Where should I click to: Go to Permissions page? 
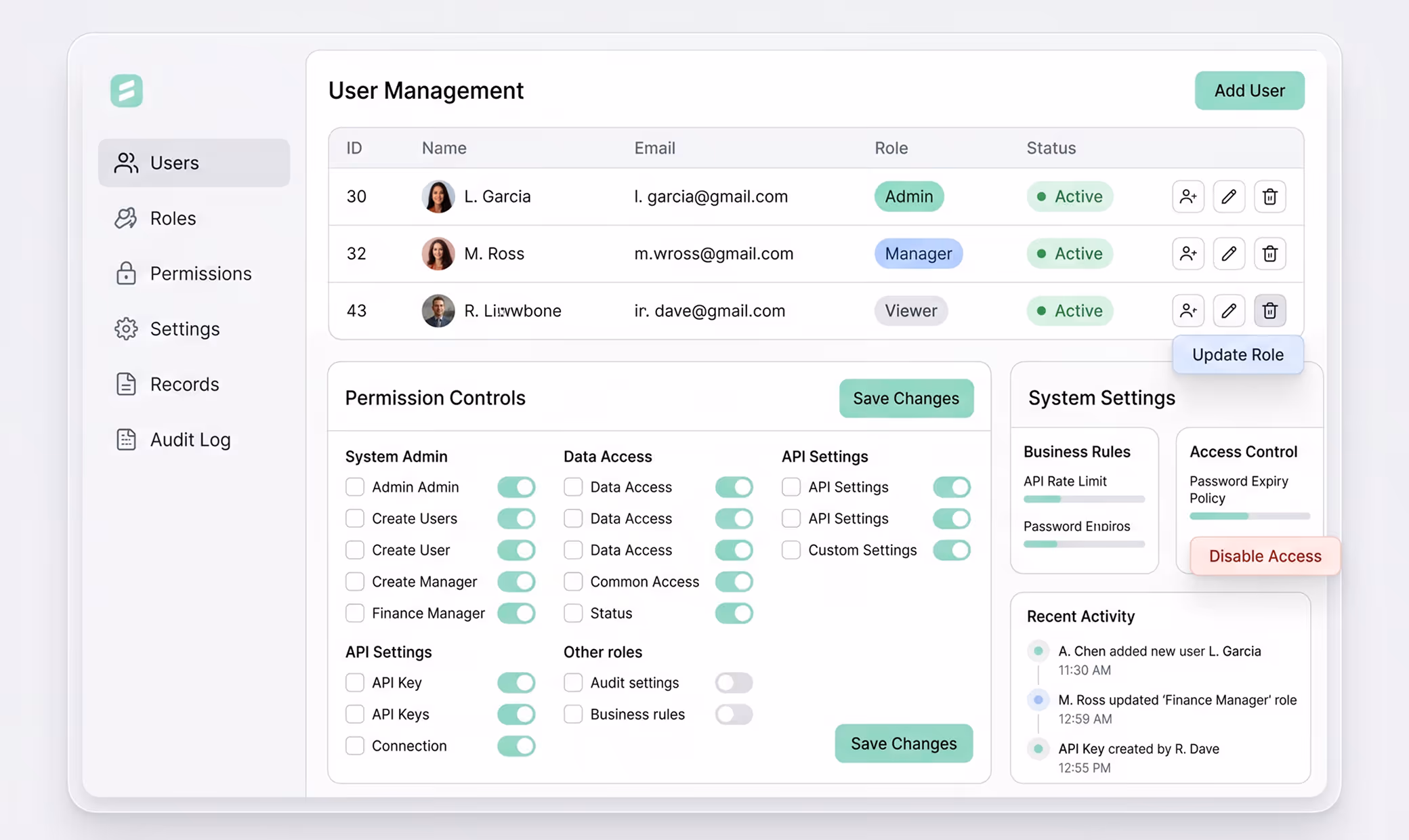point(194,273)
